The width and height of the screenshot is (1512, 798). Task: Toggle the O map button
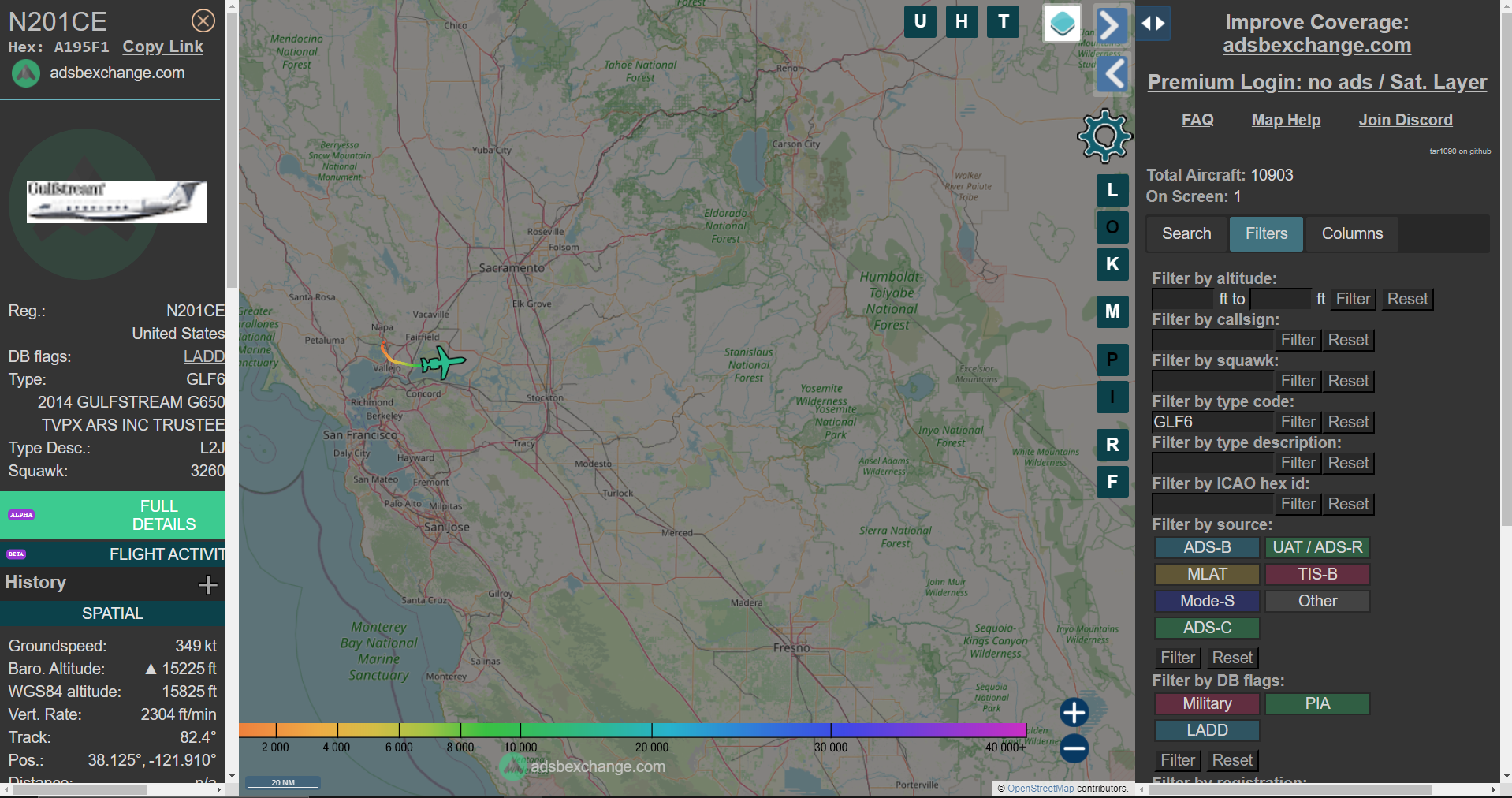tap(1112, 227)
